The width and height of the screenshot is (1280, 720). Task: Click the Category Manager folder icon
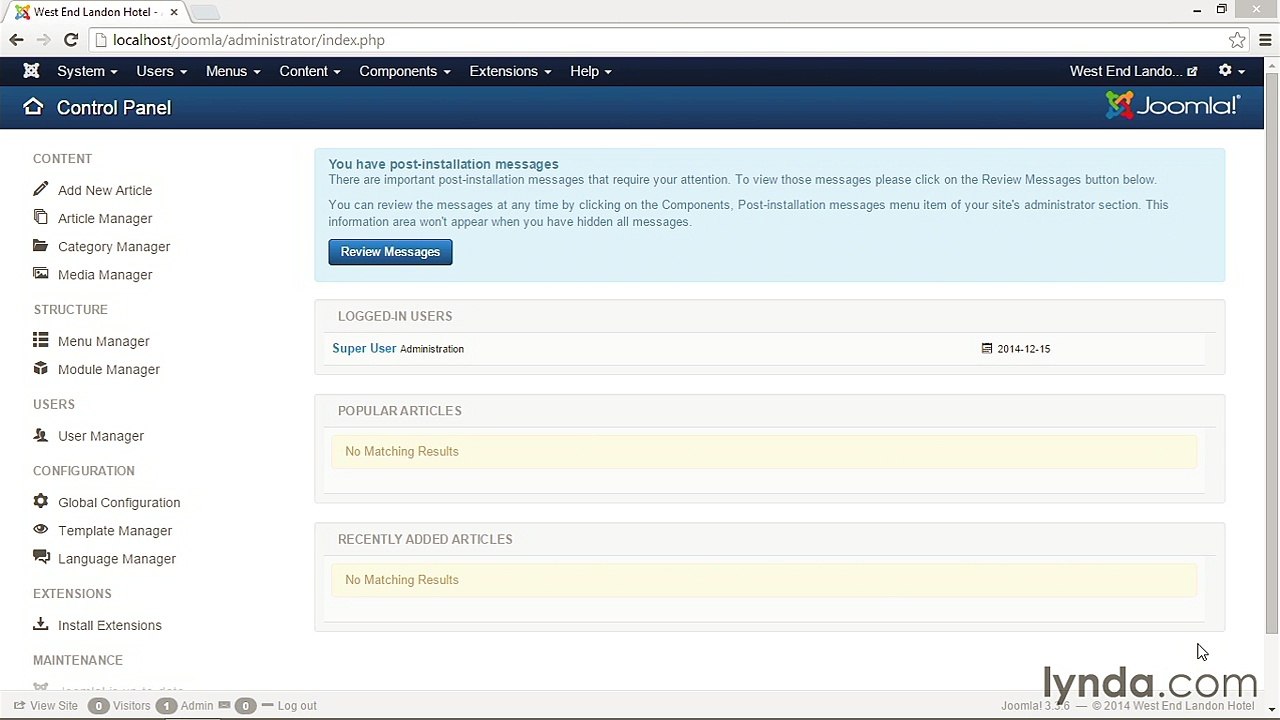point(40,245)
